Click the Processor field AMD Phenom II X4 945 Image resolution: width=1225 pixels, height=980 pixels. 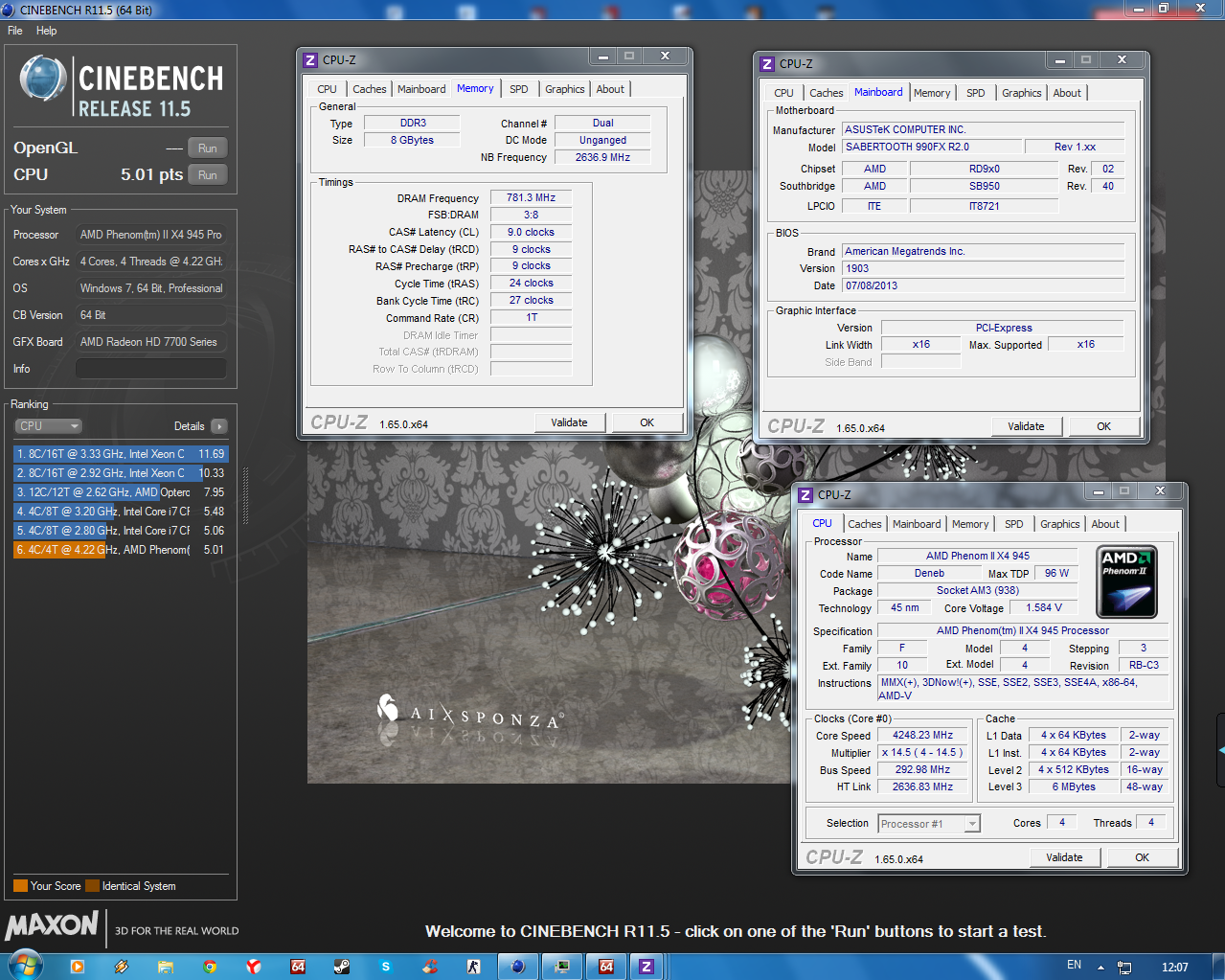coord(151,235)
